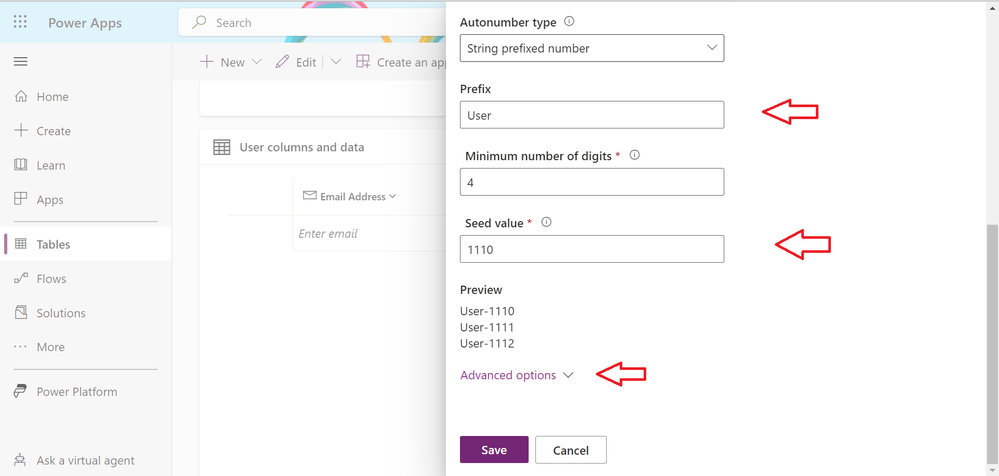This screenshot has width=999, height=476.
Task: Click the Minimum number of digits info icon
Action: click(x=635, y=155)
